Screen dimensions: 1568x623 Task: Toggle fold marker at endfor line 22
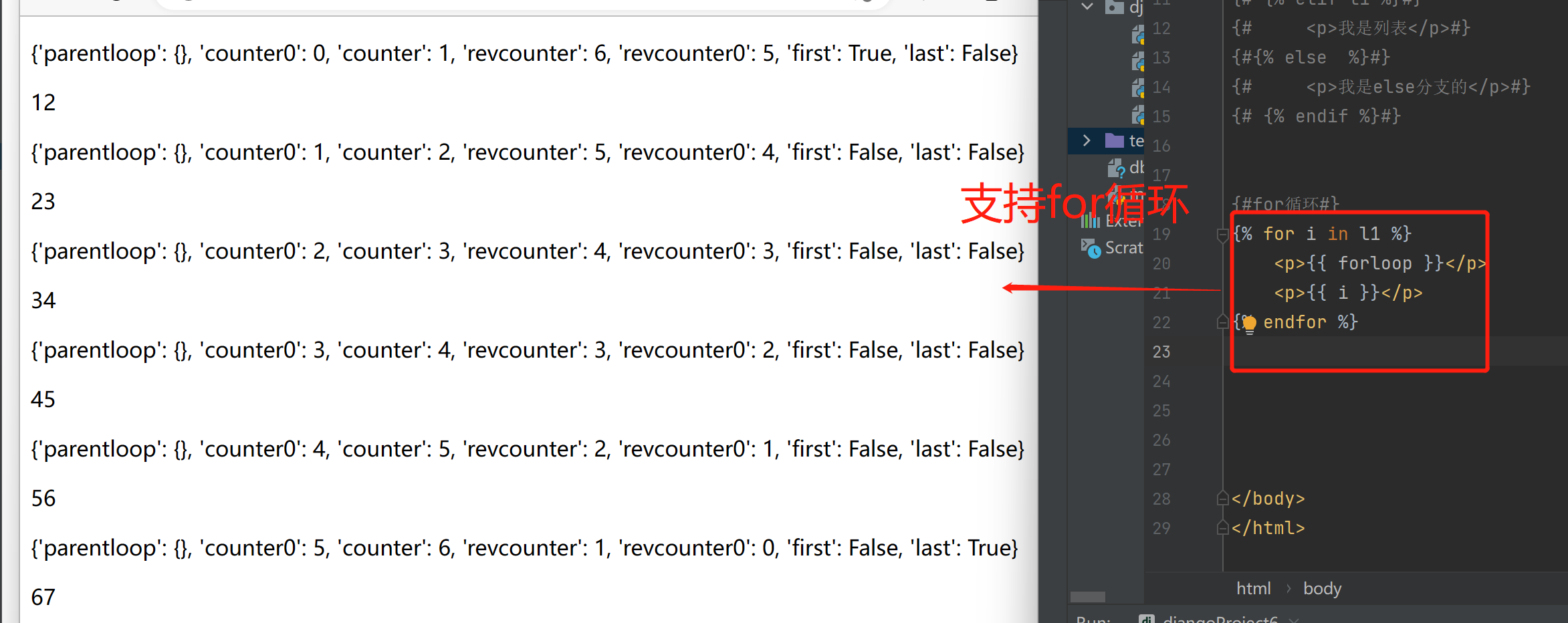1222,322
